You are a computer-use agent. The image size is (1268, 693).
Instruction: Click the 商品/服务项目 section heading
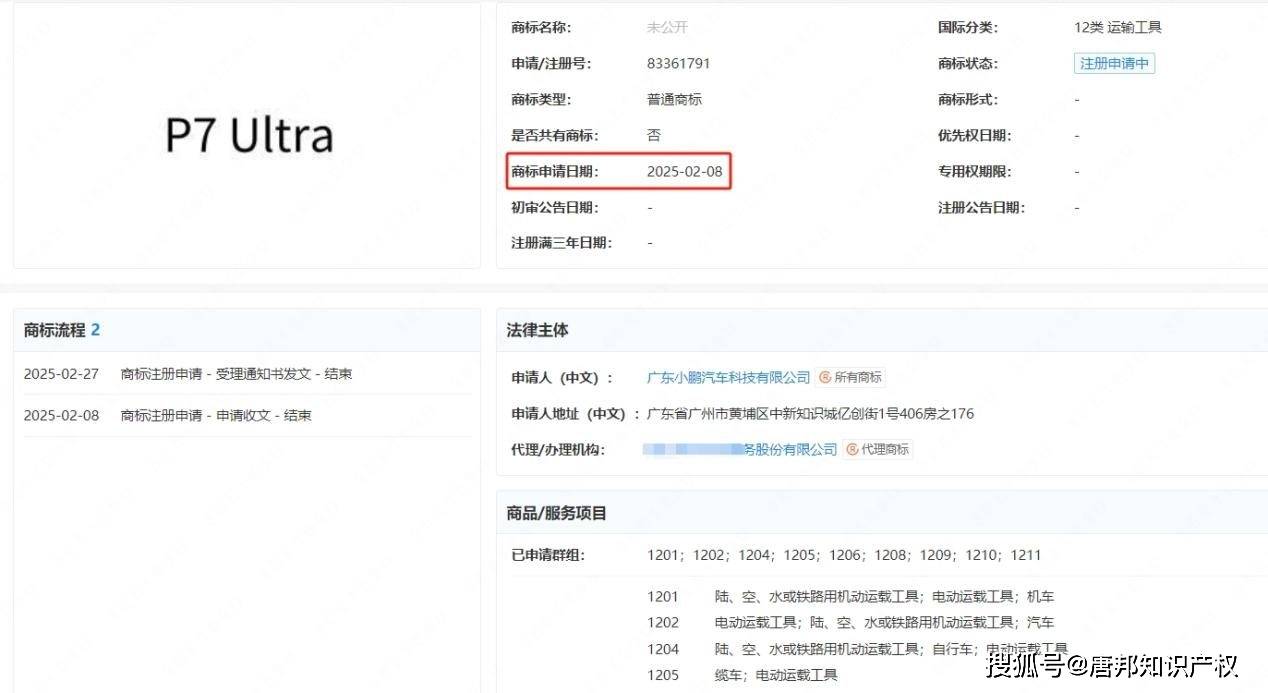click(557, 513)
